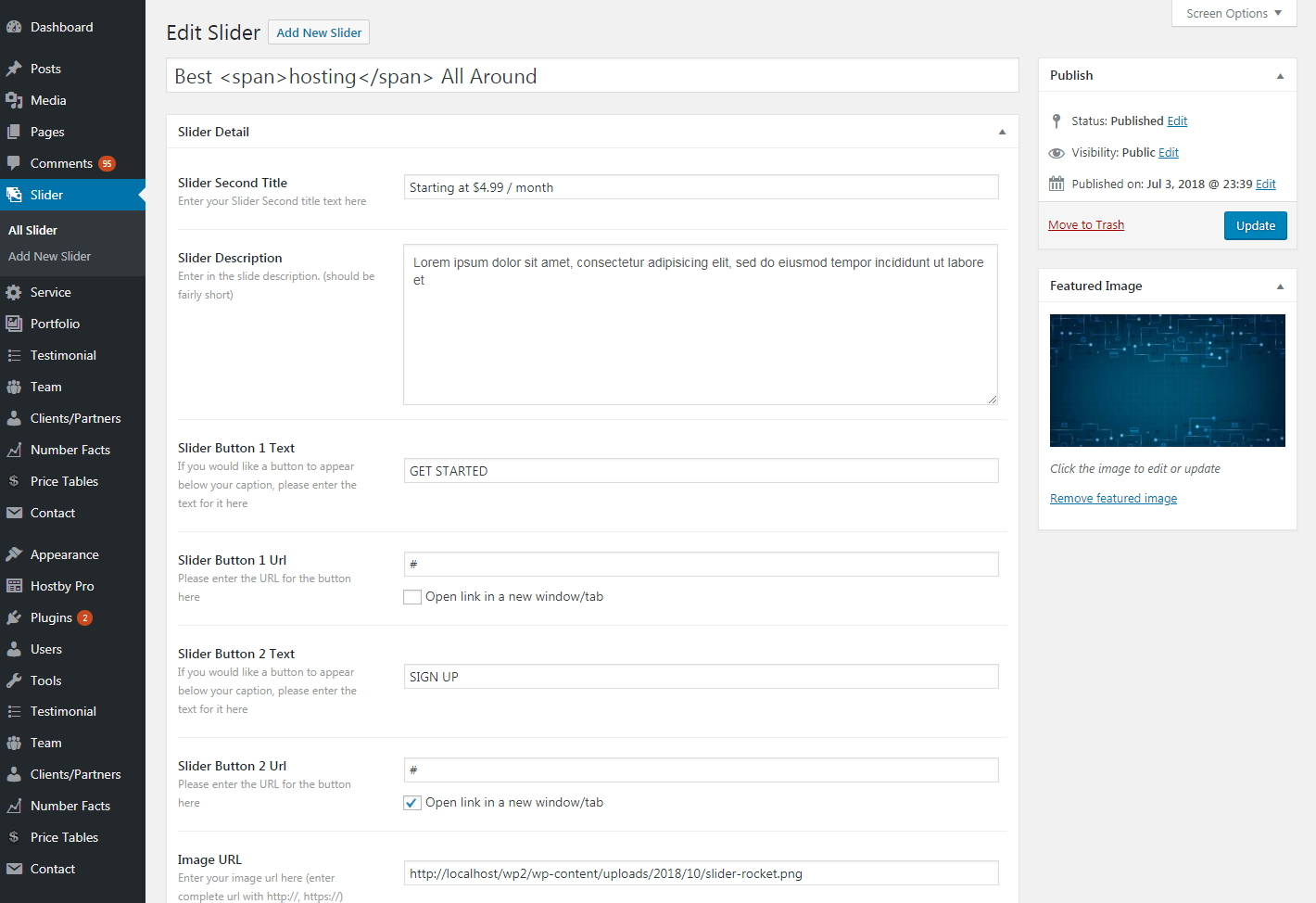This screenshot has height=903, width=1316.
Task: Click the Plugins plug icon
Action: click(14, 617)
